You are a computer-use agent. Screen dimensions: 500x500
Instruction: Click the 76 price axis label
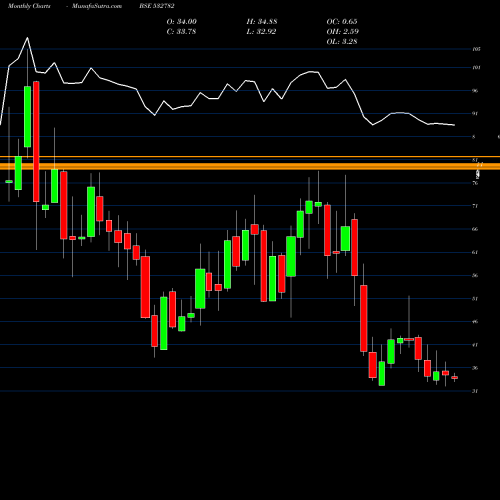pyautogui.click(x=475, y=183)
